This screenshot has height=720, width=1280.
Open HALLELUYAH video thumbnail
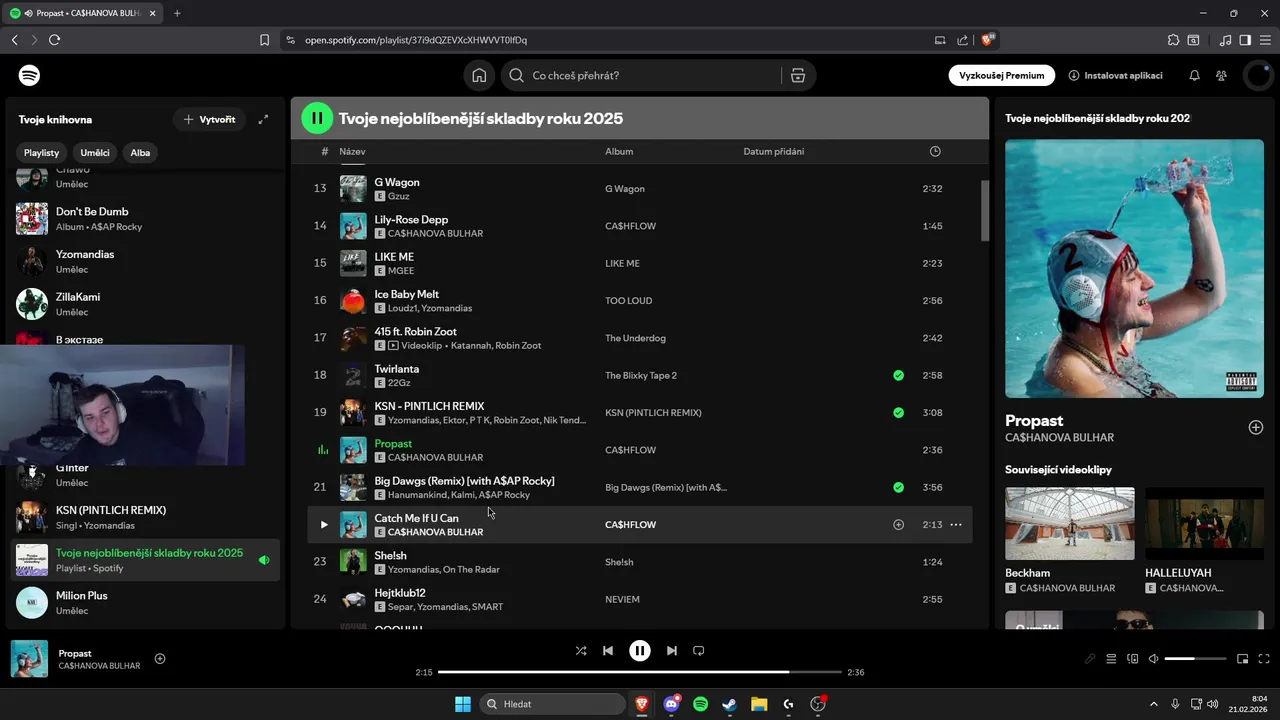1204,523
